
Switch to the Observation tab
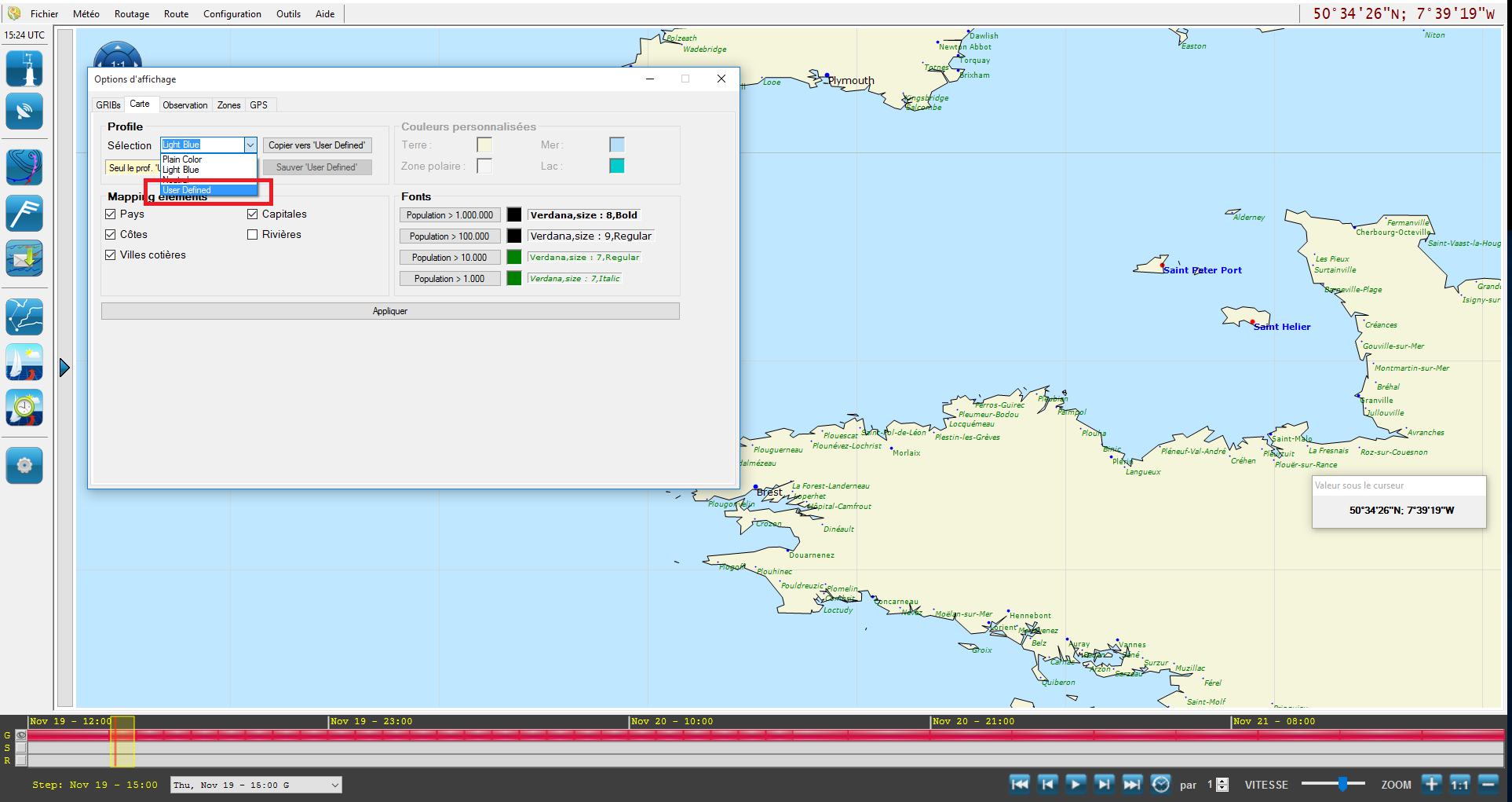point(184,105)
